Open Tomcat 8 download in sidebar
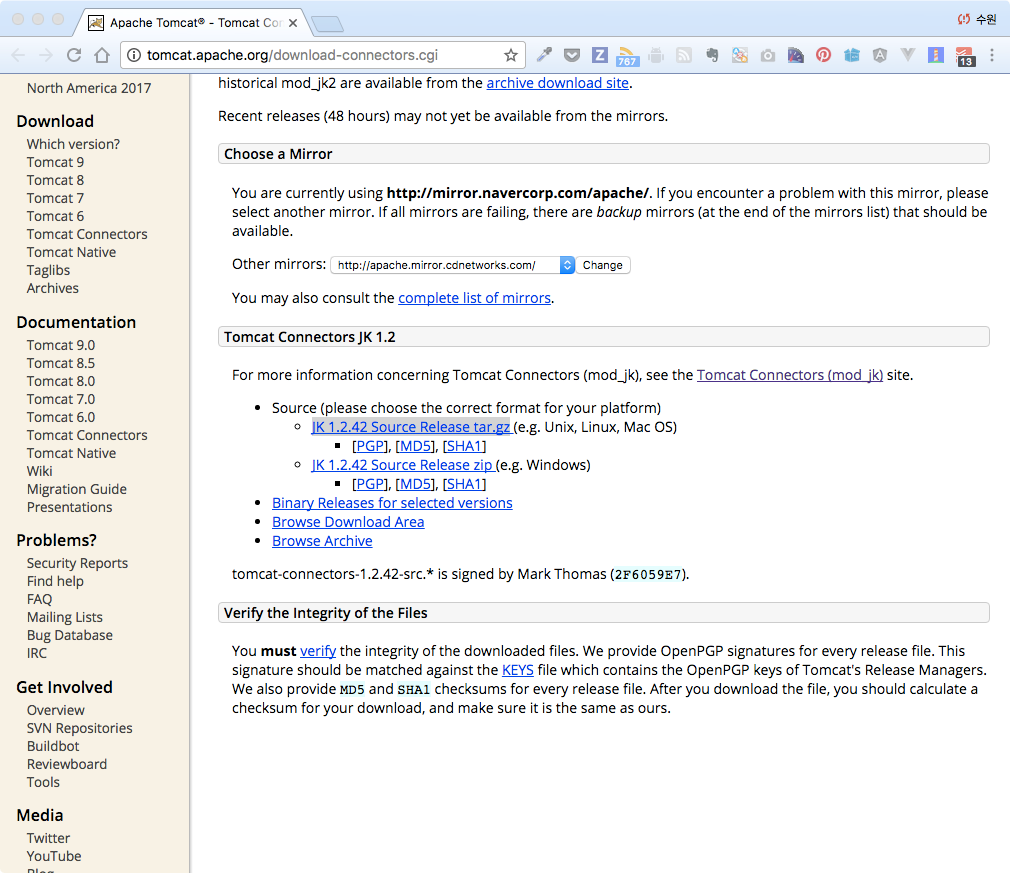The width and height of the screenshot is (1010, 873). (x=55, y=180)
